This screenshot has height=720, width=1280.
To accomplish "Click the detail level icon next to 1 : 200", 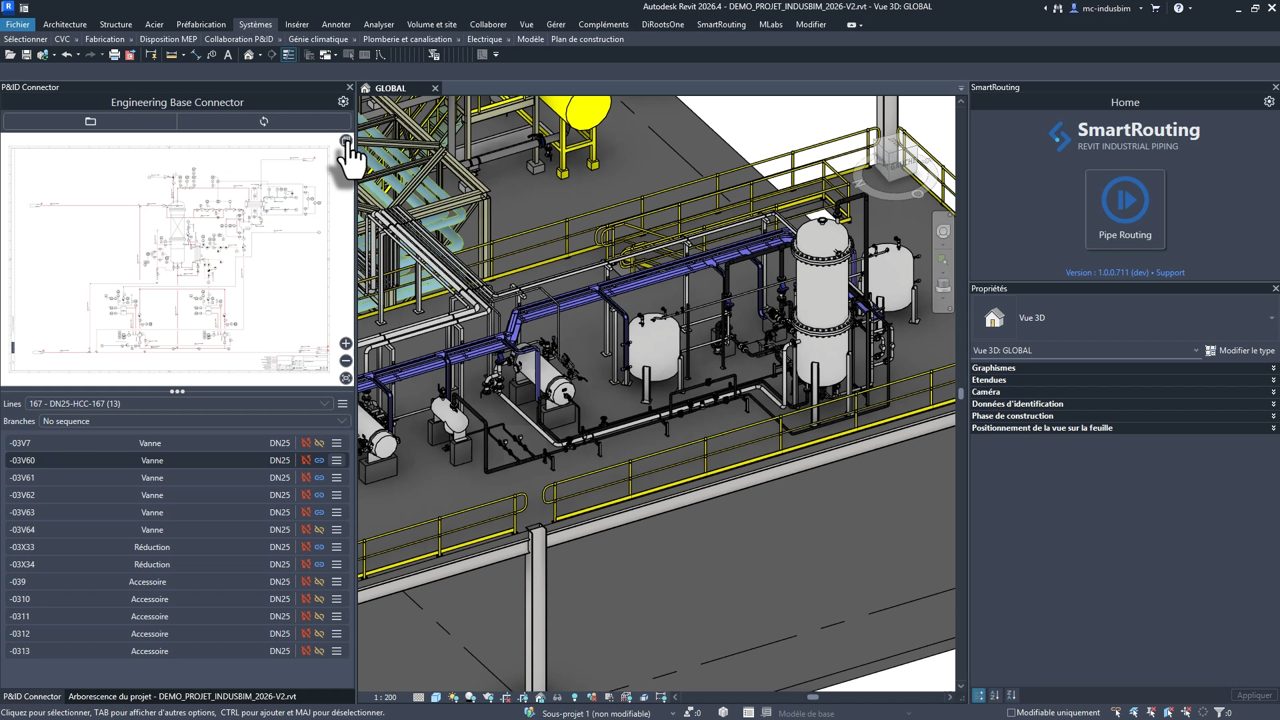I will click(x=418, y=697).
